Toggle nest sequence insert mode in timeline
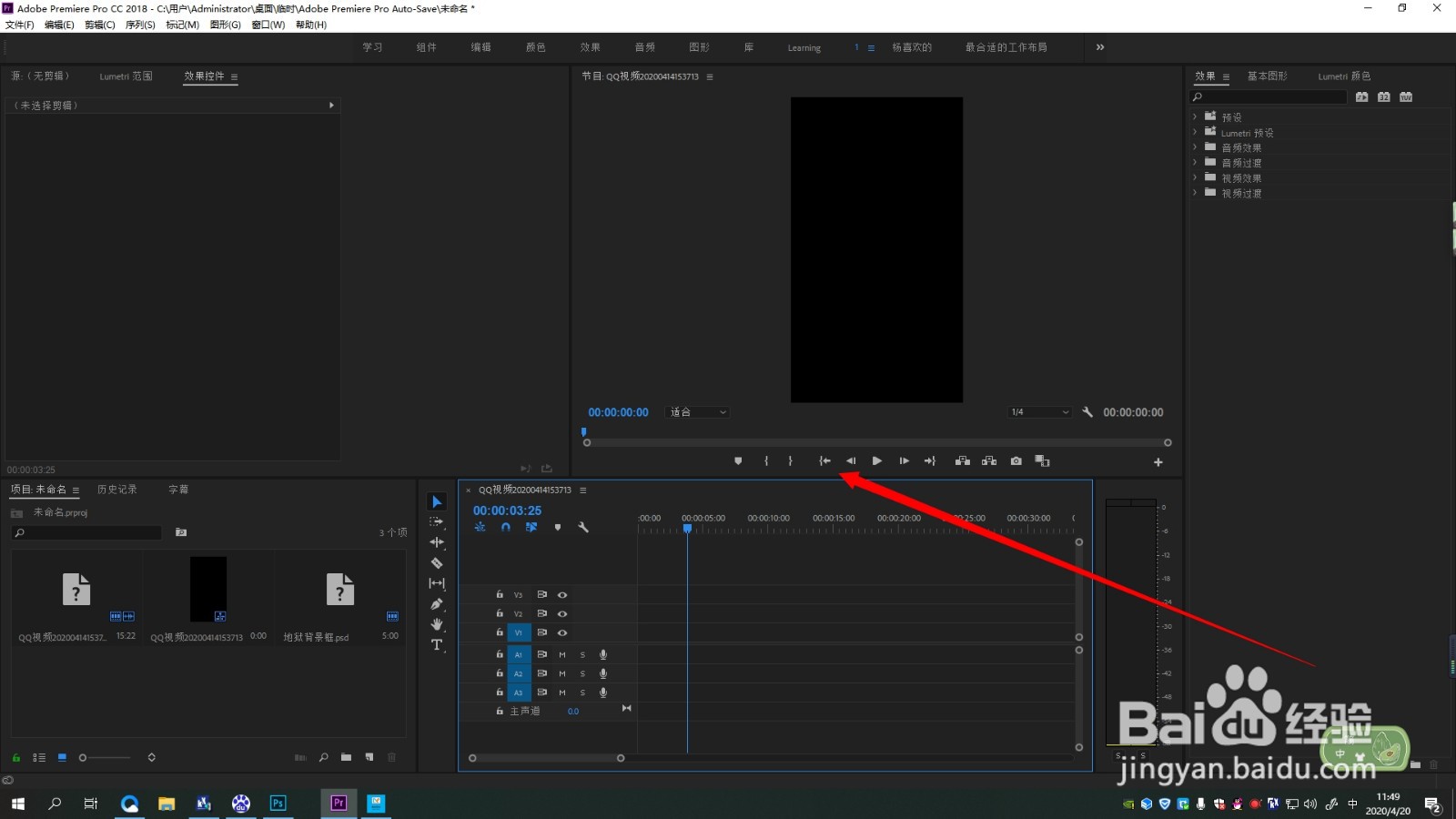This screenshot has width=1456, height=819. coord(480,528)
